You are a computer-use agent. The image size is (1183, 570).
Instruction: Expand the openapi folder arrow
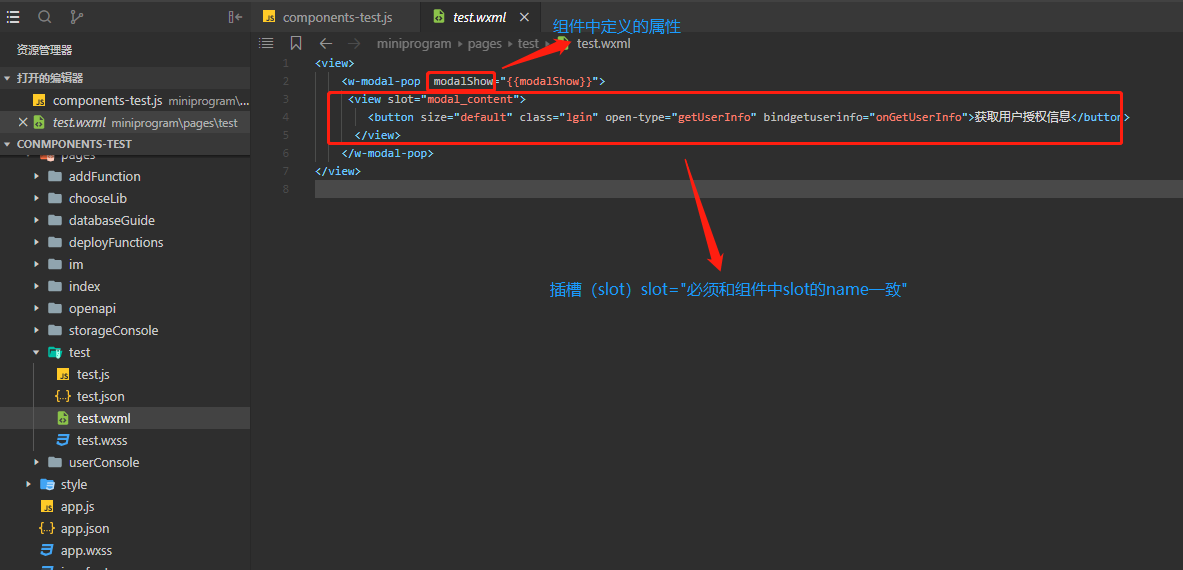pos(36,308)
